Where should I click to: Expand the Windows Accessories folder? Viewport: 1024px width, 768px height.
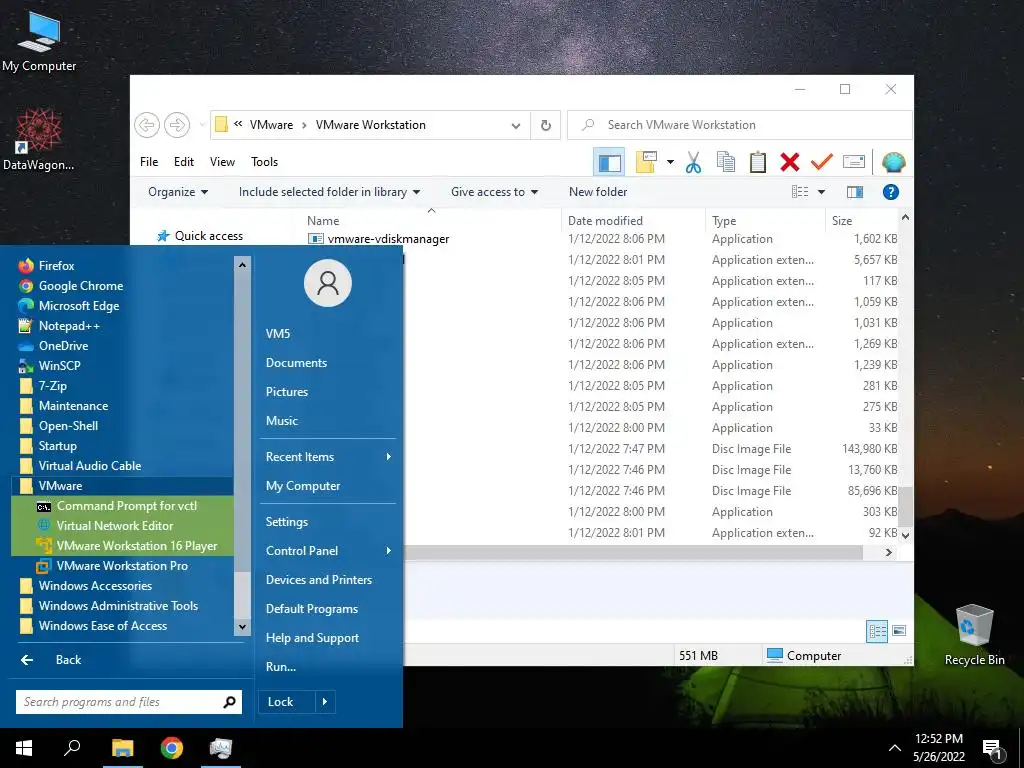click(123, 586)
